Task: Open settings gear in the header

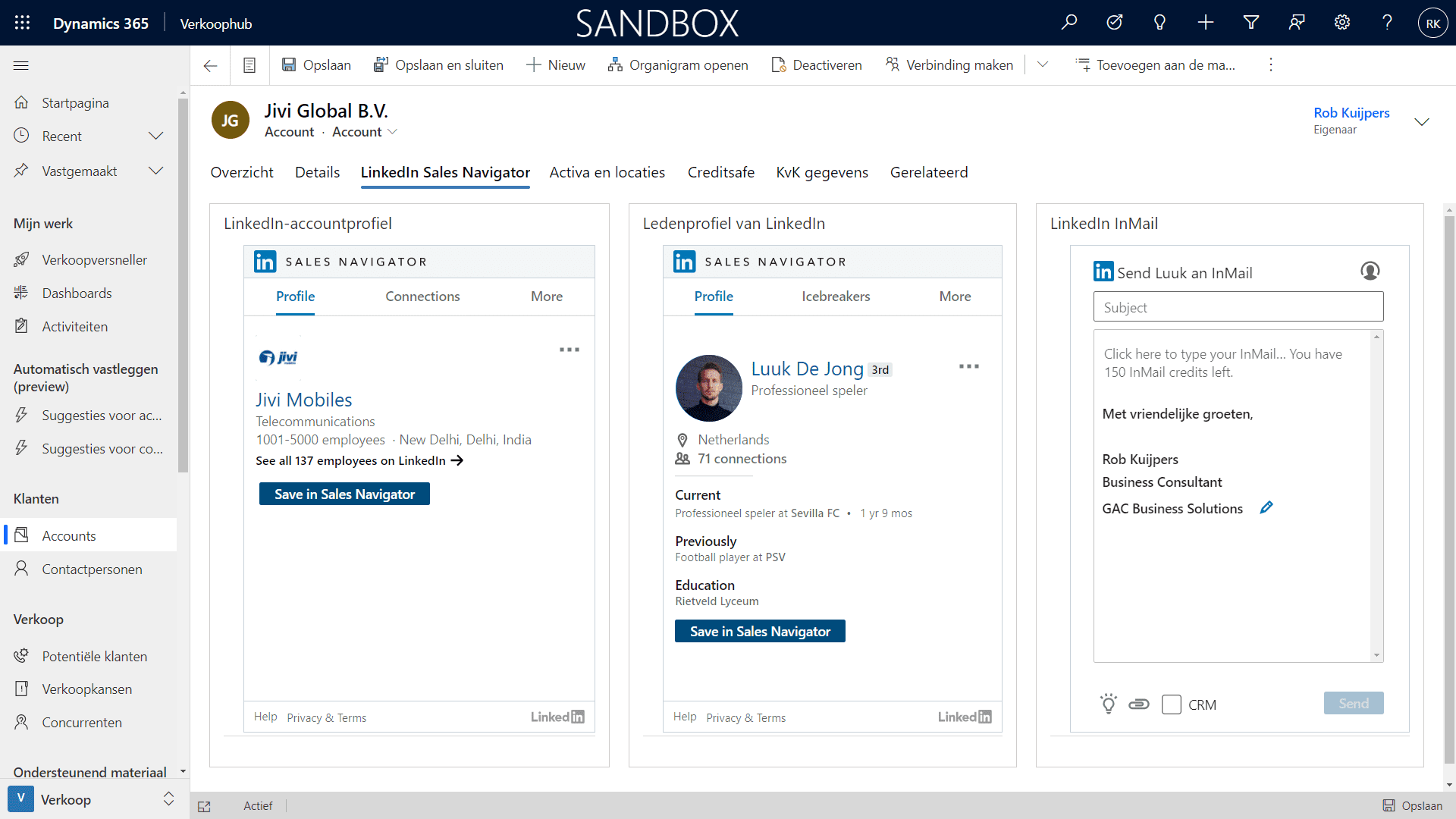Action: pyautogui.click(x=1342, y=23)
